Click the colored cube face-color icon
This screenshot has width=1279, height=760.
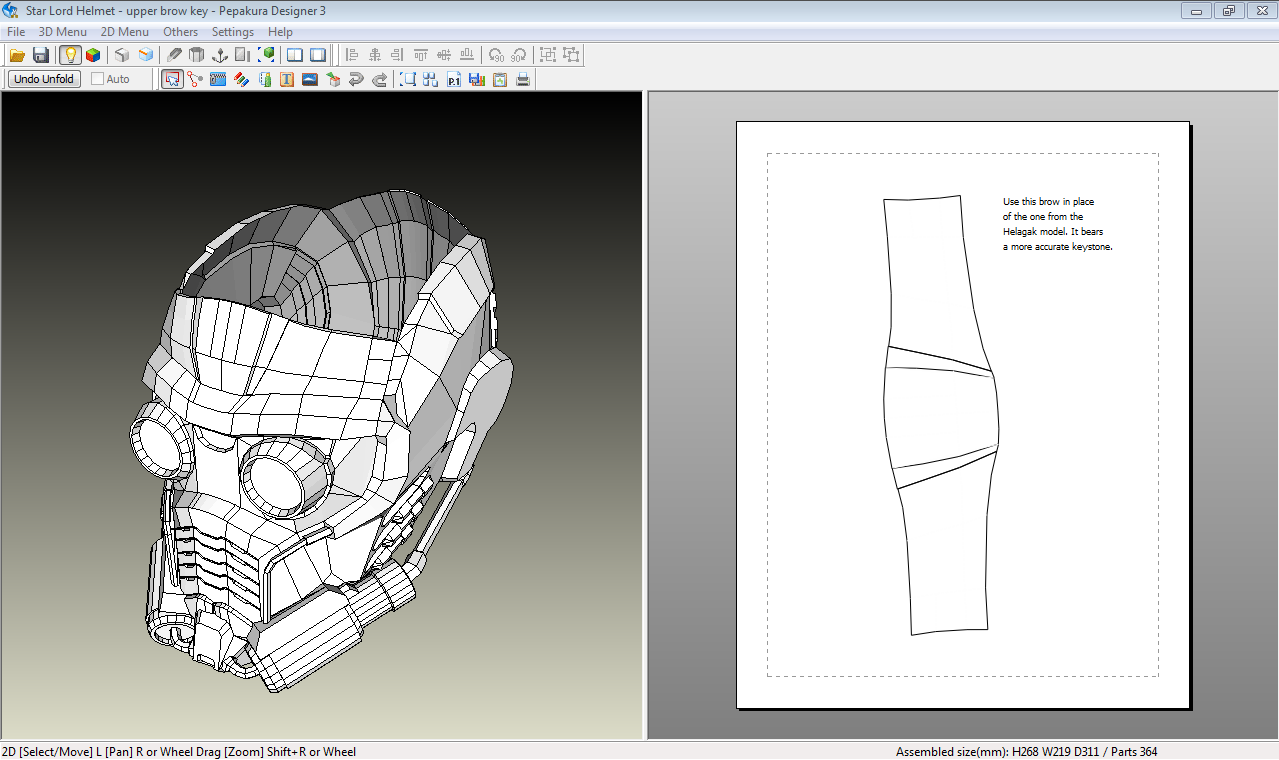tap(93, 55)
